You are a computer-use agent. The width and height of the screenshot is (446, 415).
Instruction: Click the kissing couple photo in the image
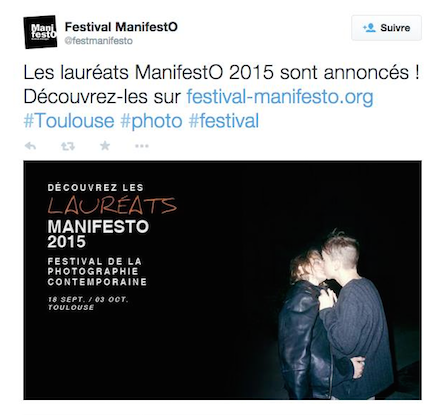click(337, 313)
